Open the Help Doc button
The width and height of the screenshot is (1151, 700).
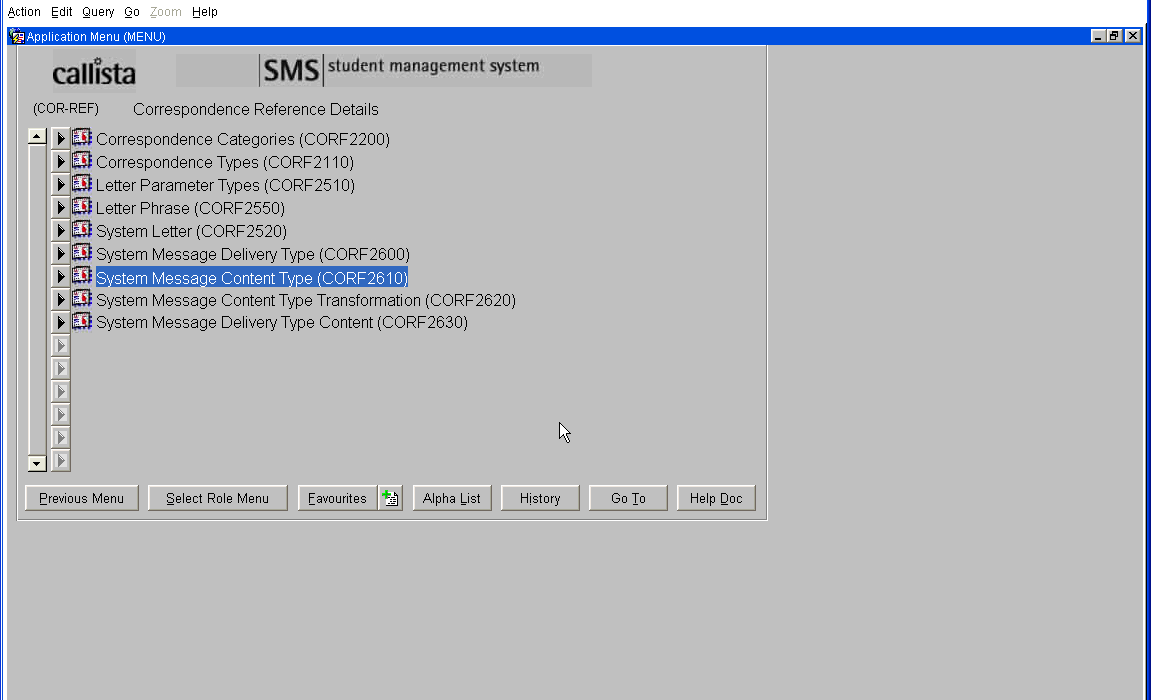(716, 498)
